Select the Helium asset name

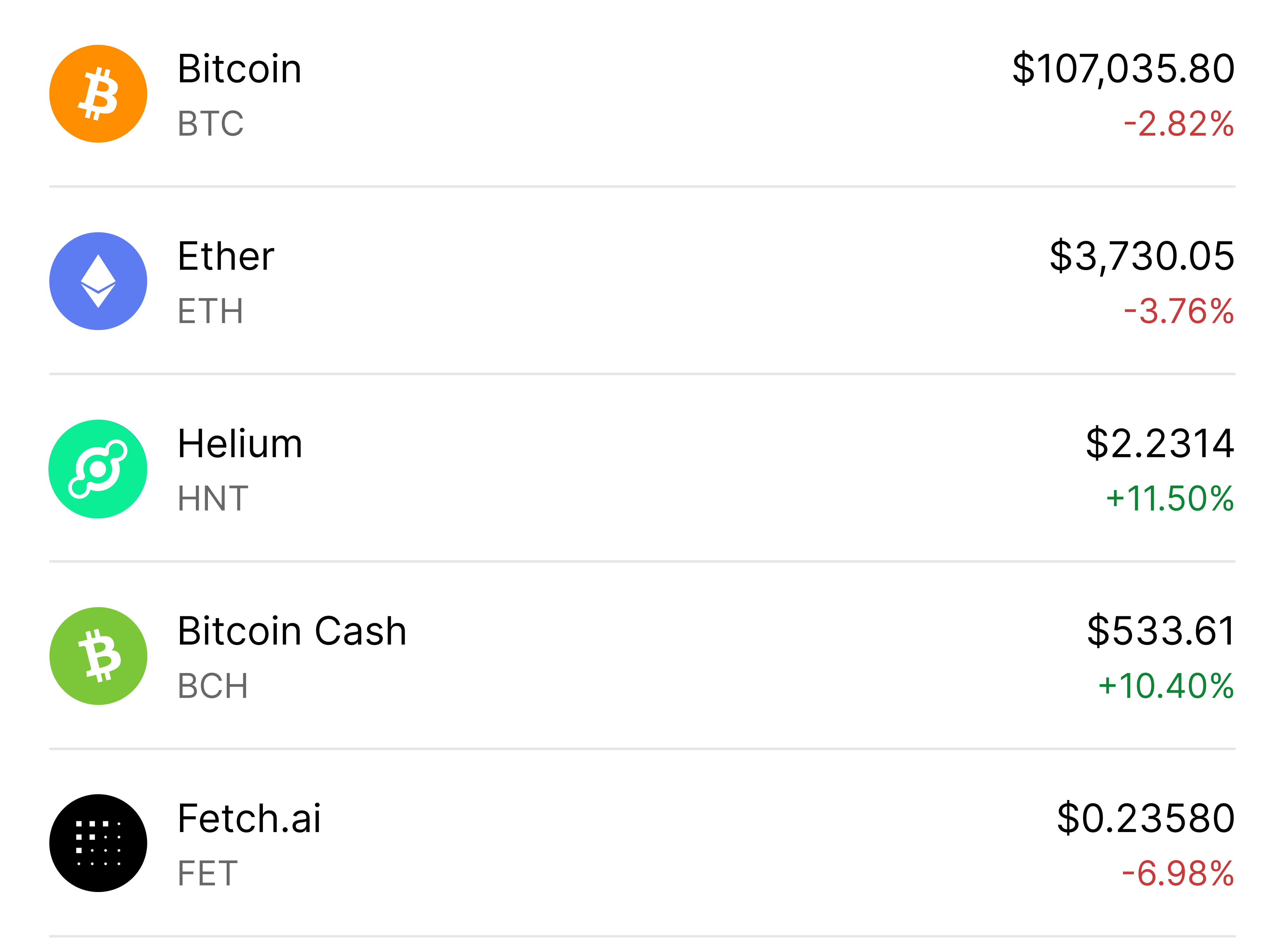240,444
